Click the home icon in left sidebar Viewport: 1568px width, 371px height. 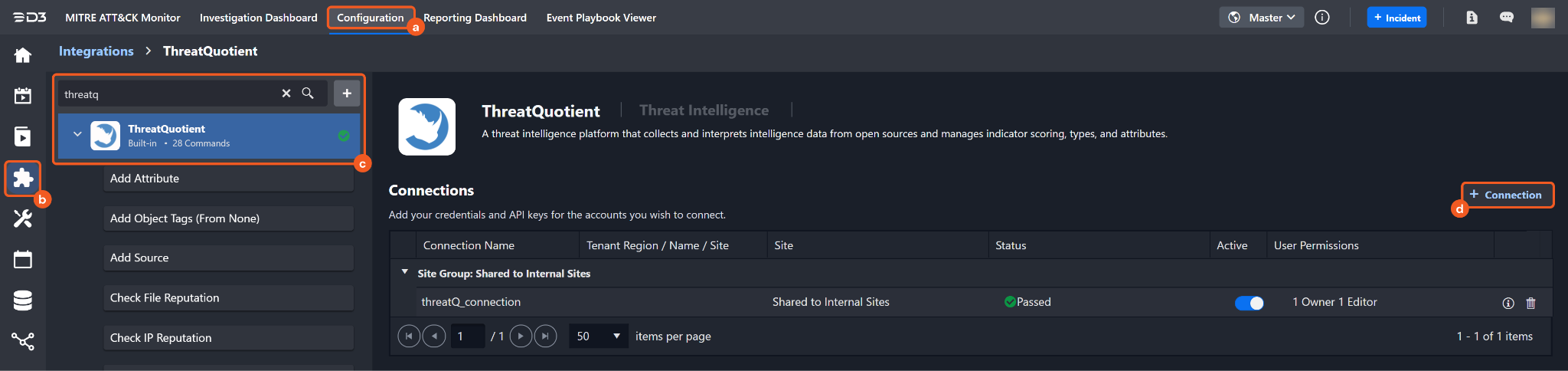point(23,55)
